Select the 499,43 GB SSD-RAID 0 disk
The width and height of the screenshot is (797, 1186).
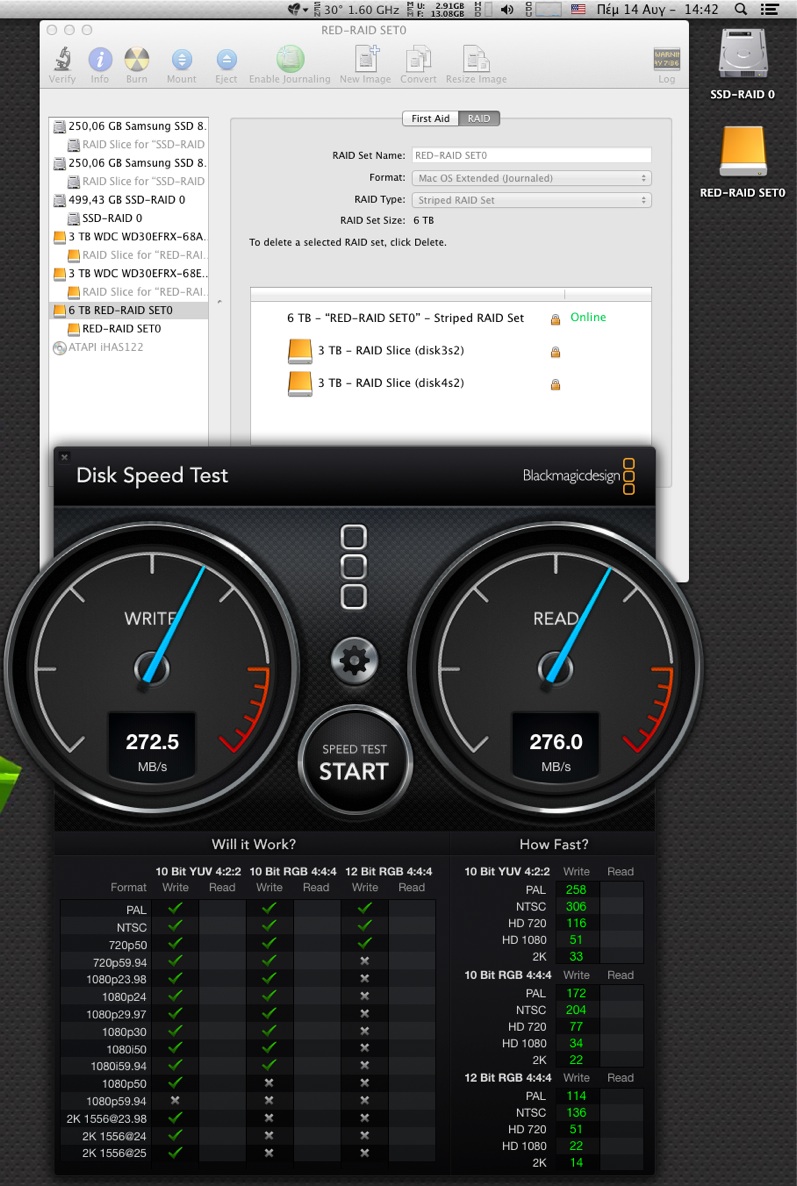129,200
